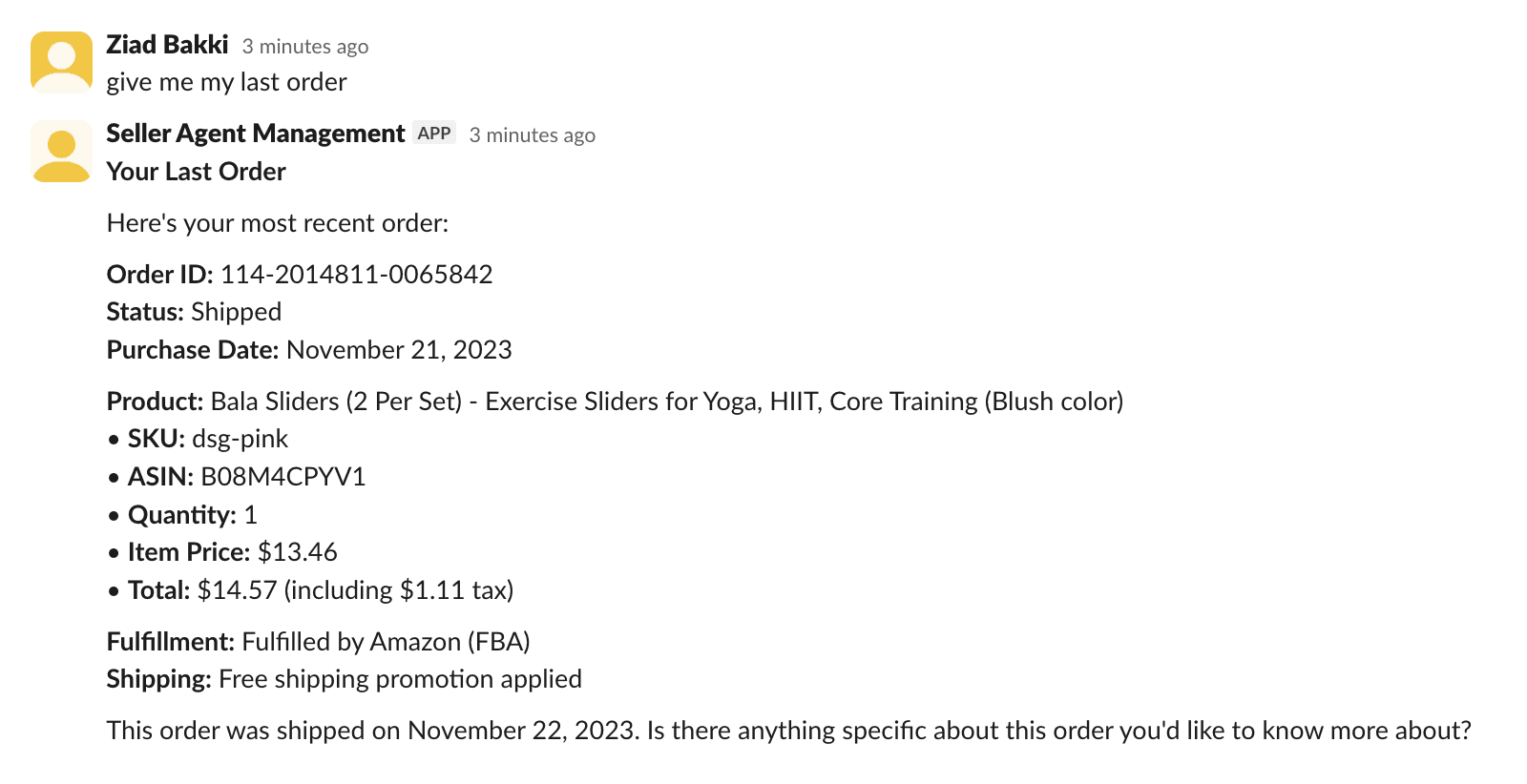Click the timestamp on Ziad Bakki's message
The image size is (1527, 784).
click(304, 47)
